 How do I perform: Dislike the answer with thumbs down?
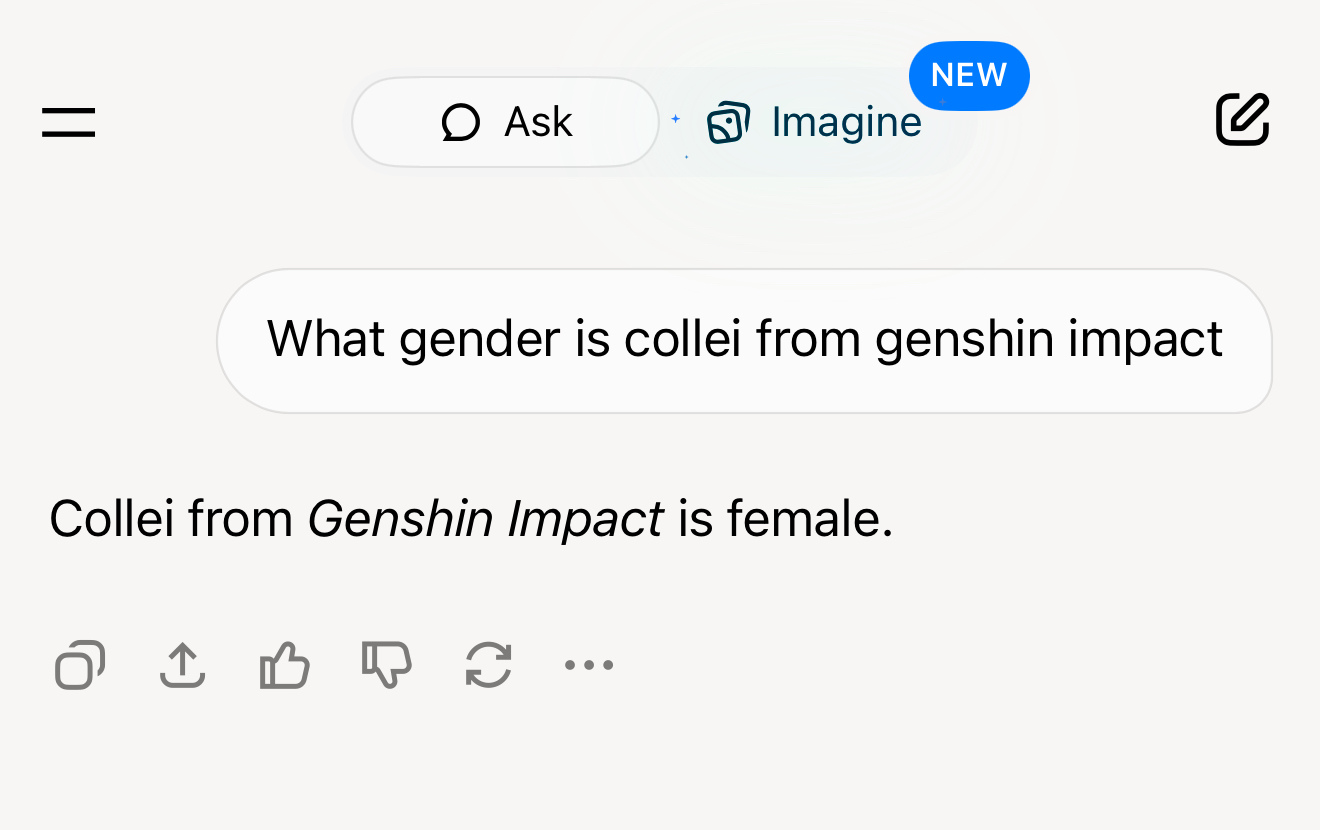click(387, 665)
